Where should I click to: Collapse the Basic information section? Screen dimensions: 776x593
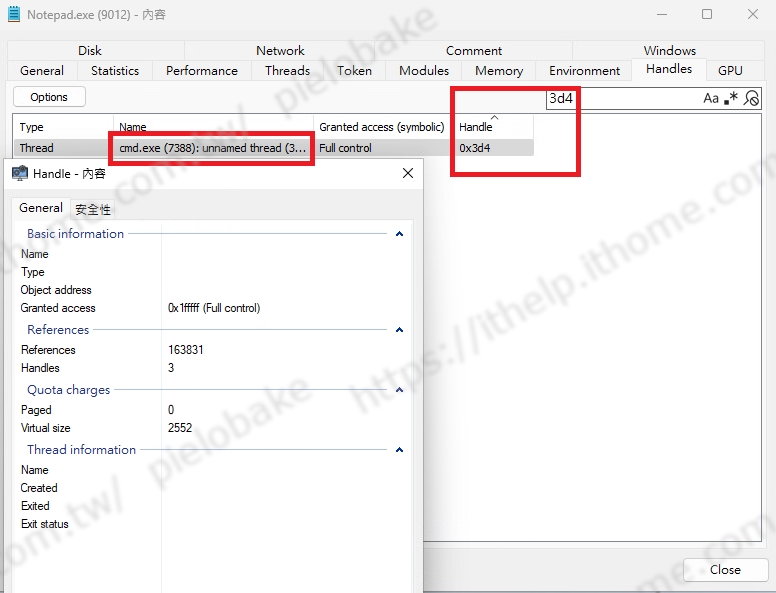(x=399, y=234)
